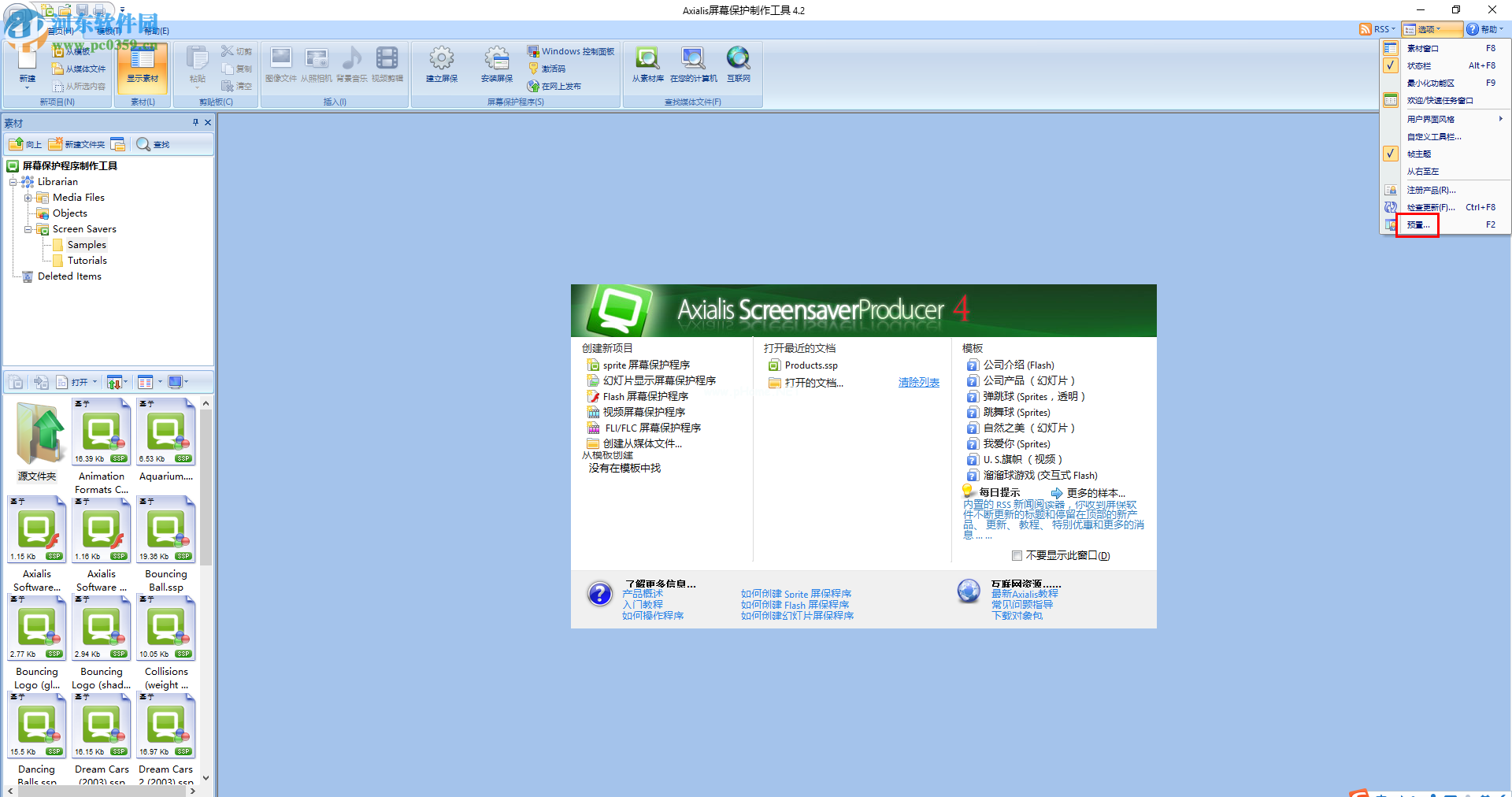Click 图像文件 insert icon
The image size is (1512, 797).
pyautogui.click(x=281, y=58)
